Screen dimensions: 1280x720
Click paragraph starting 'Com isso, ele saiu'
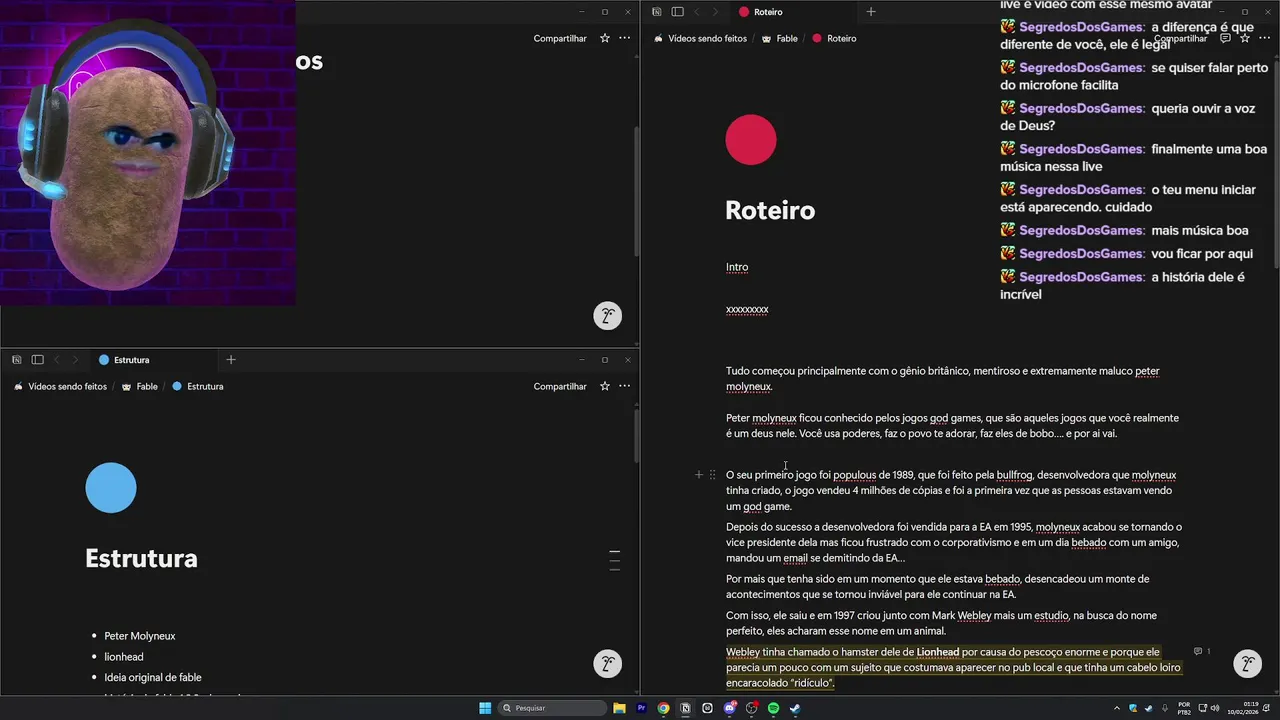pos(942,623)
